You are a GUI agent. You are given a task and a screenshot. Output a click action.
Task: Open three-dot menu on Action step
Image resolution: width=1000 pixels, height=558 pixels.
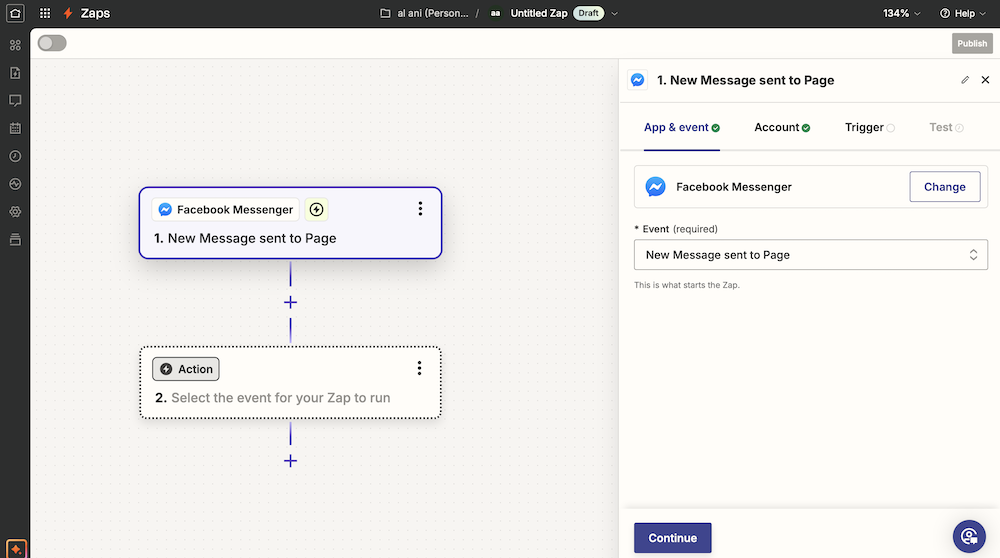click(x=420, y=368)
